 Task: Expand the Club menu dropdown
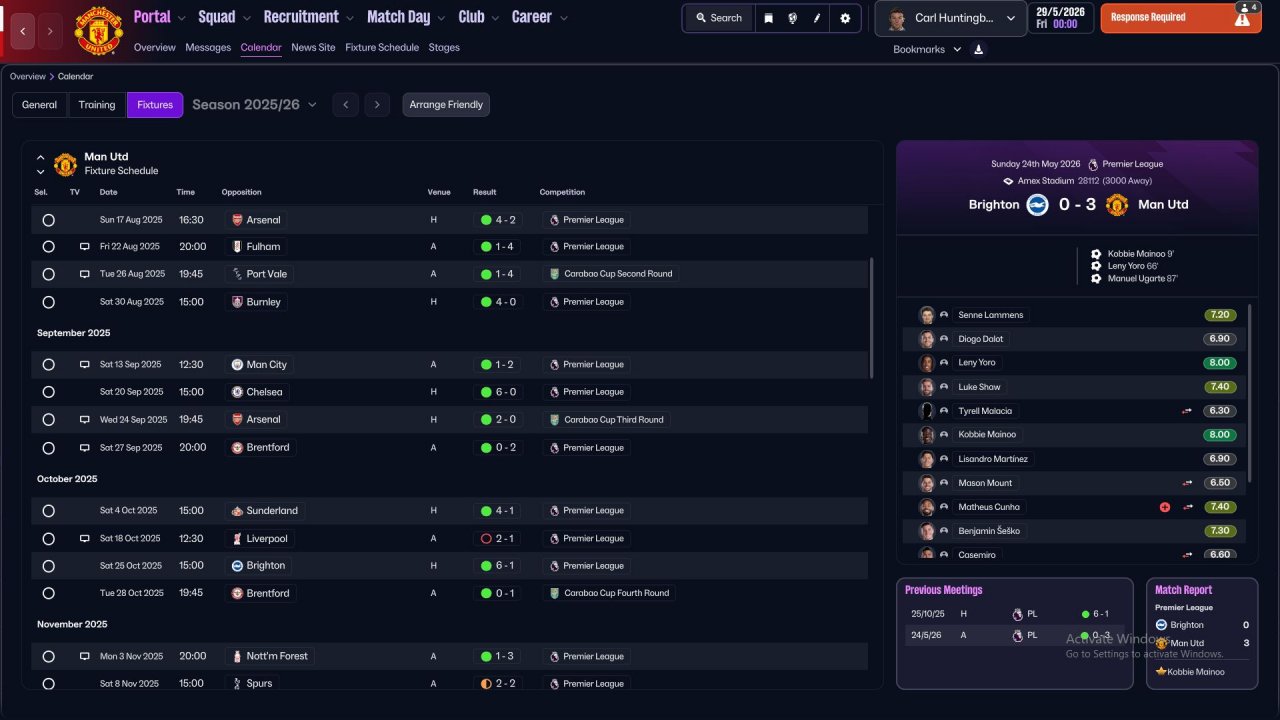pyautogui.click(x=495, y=17)
